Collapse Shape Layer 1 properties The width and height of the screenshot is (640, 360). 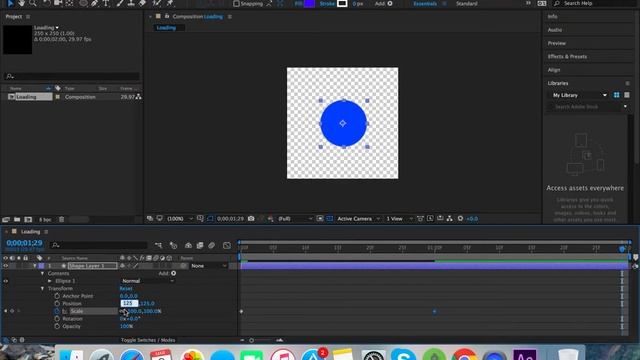pyautogui.click(x=35, y=266)
